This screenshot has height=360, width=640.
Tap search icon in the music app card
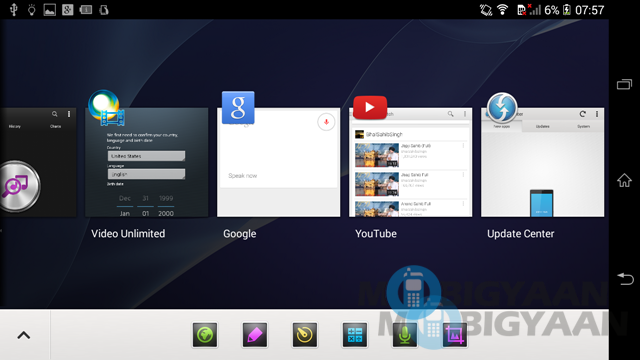click(x=55, y=114)
